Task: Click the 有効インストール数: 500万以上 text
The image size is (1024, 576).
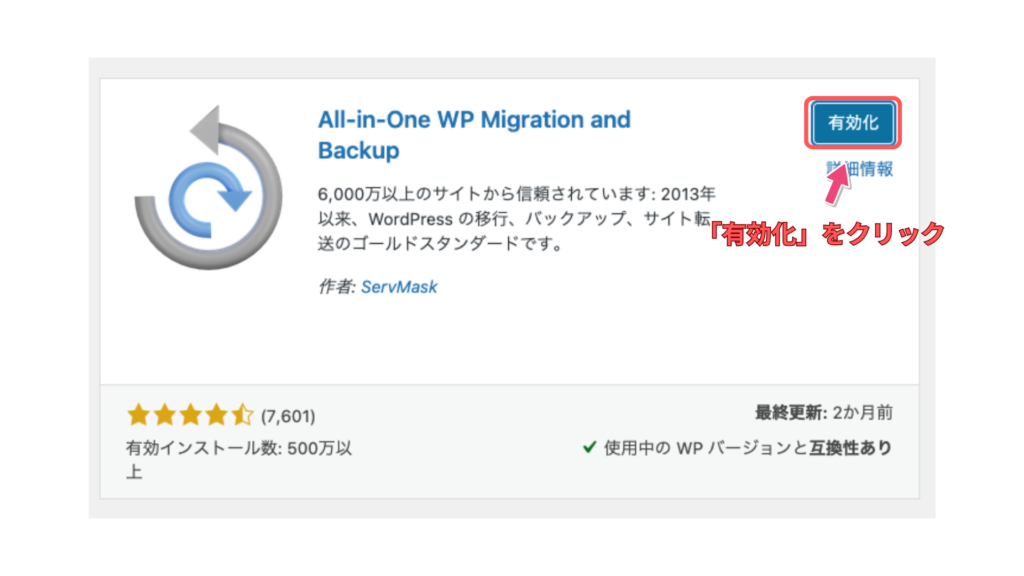Action: coord(238,449)
